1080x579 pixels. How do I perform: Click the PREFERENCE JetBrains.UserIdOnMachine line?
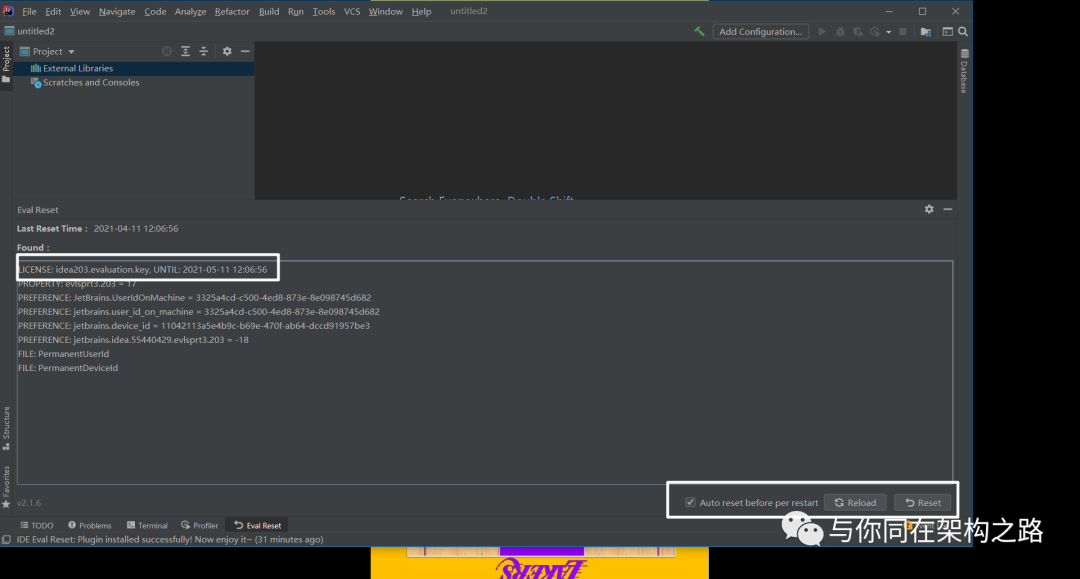tap(194, 298)
